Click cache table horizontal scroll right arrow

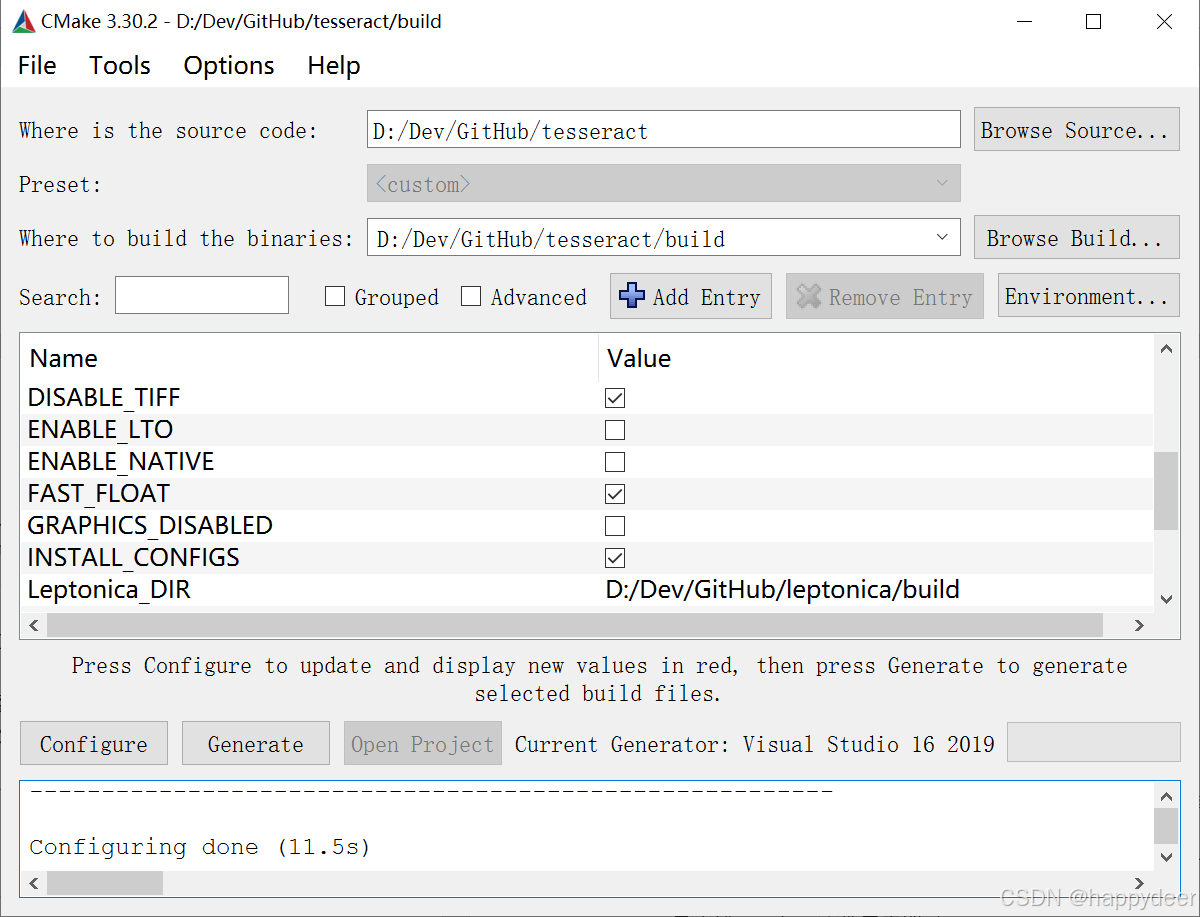1139,625
